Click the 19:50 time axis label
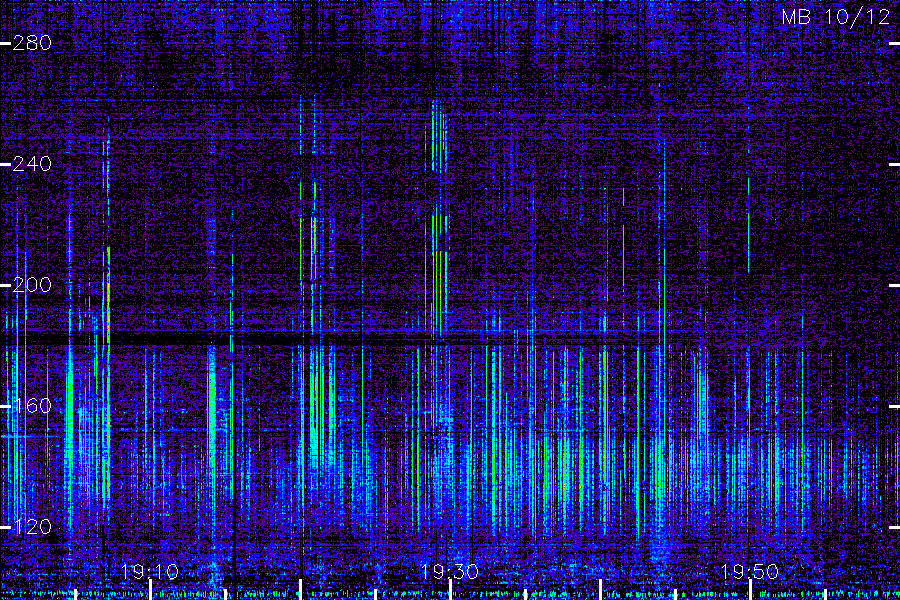The width and height of the screenshot is (900, 600). click(x=750, y=572)
